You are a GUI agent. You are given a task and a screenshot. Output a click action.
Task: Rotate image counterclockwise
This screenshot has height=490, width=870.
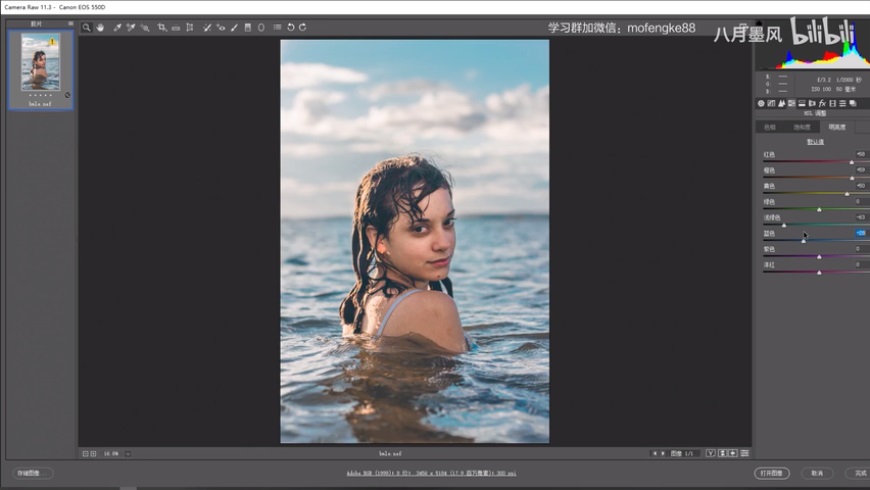290,27
